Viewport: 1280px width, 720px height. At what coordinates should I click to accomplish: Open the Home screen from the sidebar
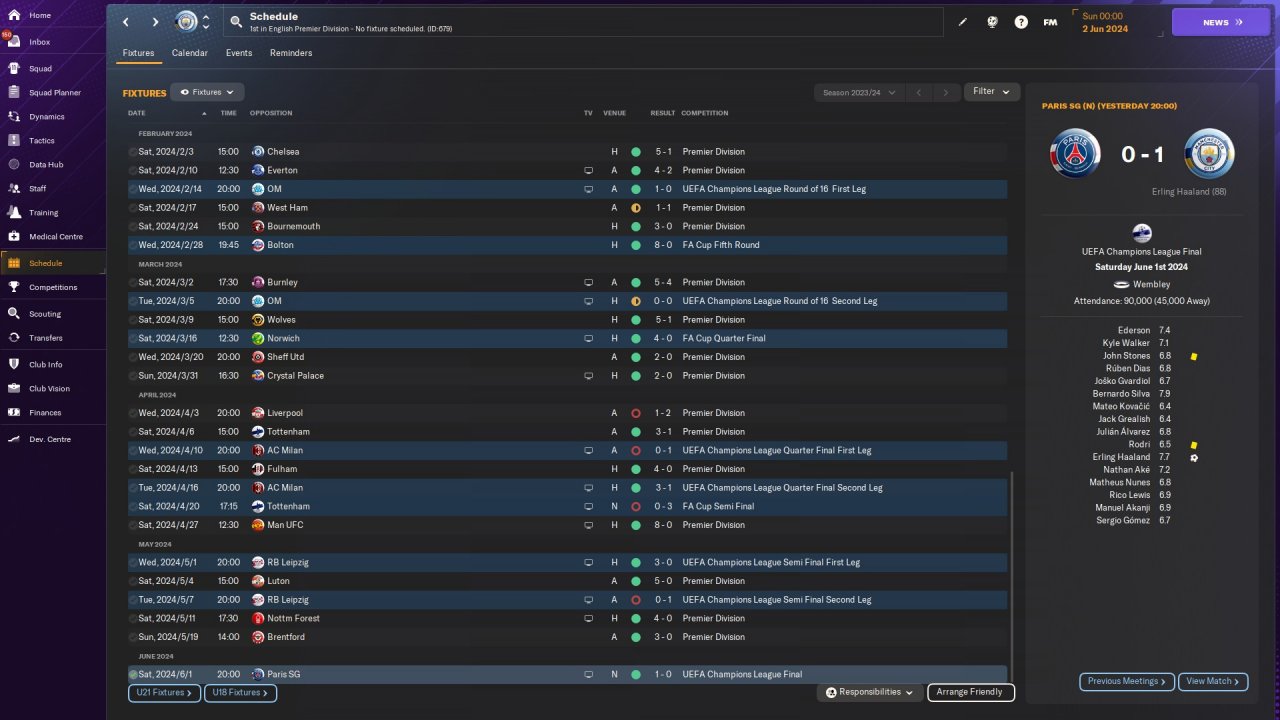(x=53, y=15)
